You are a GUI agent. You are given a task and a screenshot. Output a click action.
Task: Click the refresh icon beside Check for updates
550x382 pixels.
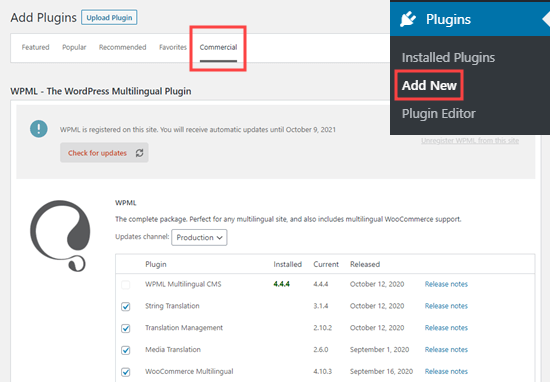[x=139, y=153]
